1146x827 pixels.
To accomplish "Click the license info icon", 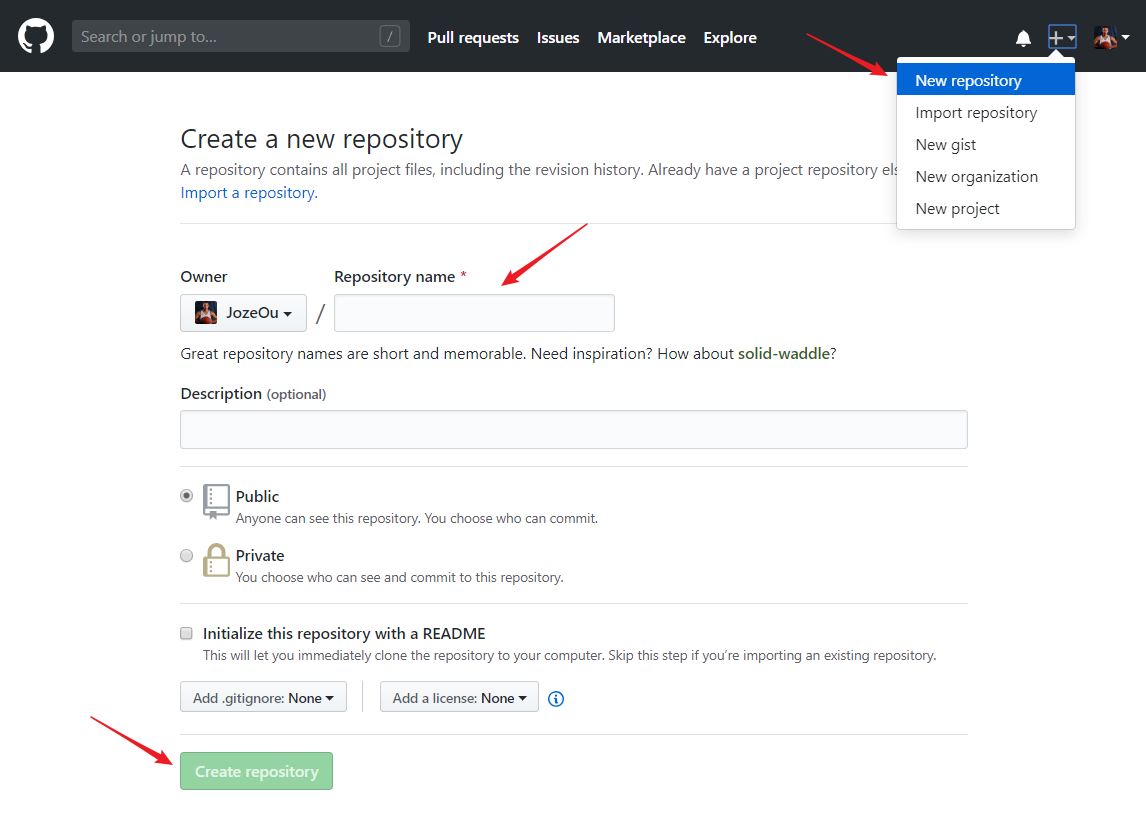I will [x=555, y=698].
